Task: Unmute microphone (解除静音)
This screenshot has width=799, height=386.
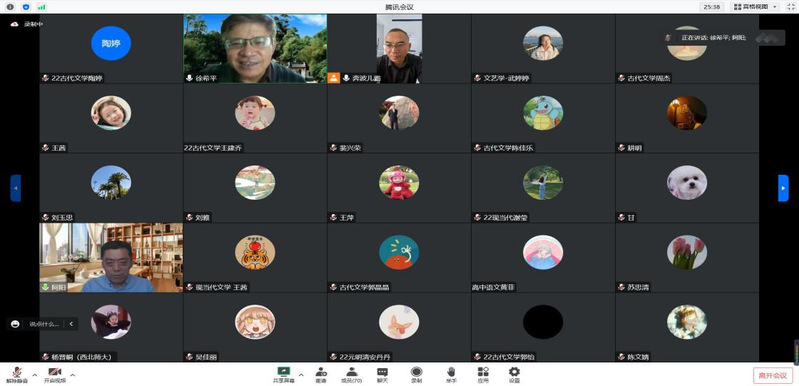Action: tap(17, 375)
